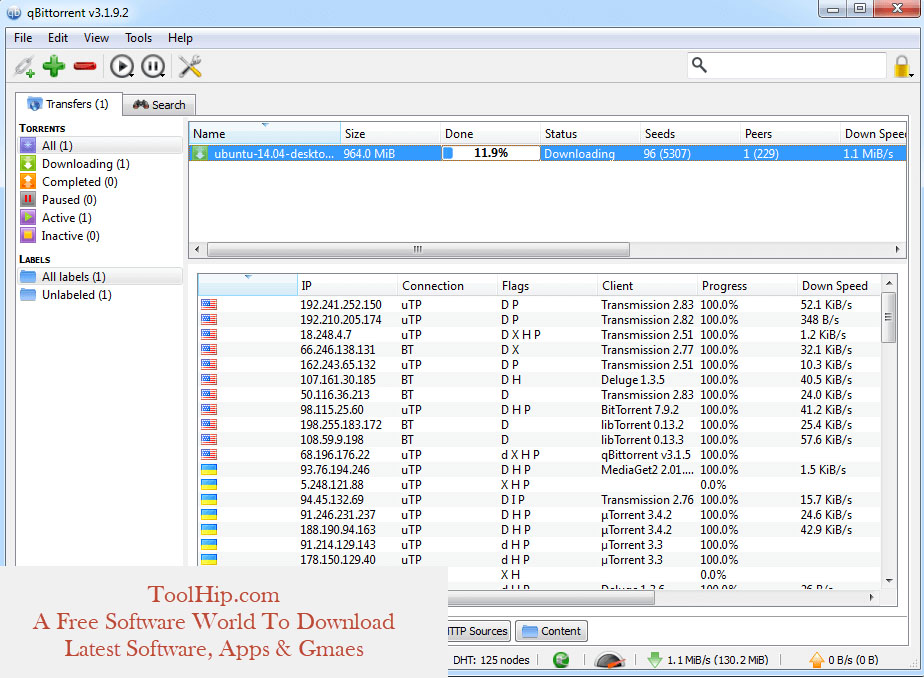
Task: Open the Help menu
Action: [x=180, y=38]
